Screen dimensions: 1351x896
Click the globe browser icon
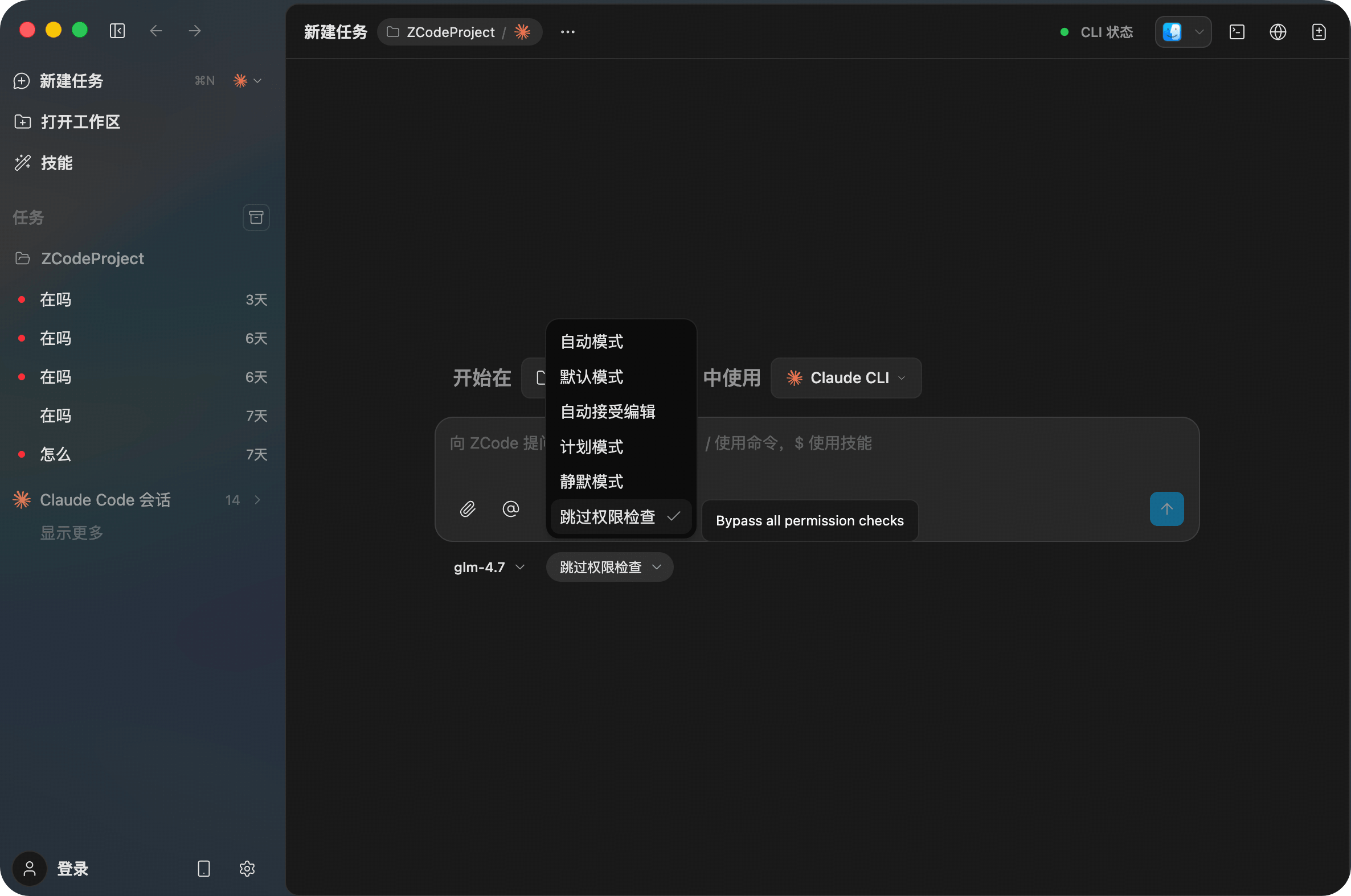1278,32
